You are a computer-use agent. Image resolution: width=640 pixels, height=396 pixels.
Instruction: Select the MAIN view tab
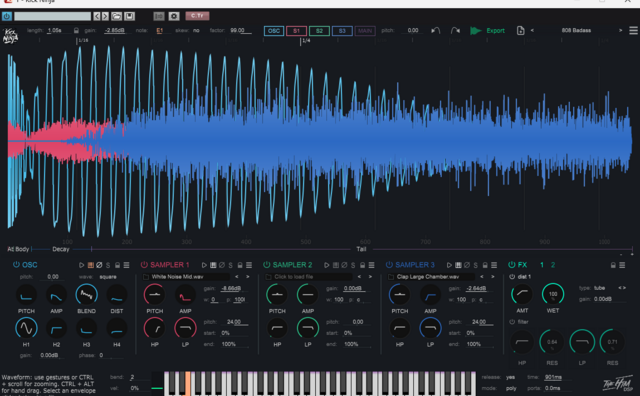pyautogui.click(x=365, y=31)
